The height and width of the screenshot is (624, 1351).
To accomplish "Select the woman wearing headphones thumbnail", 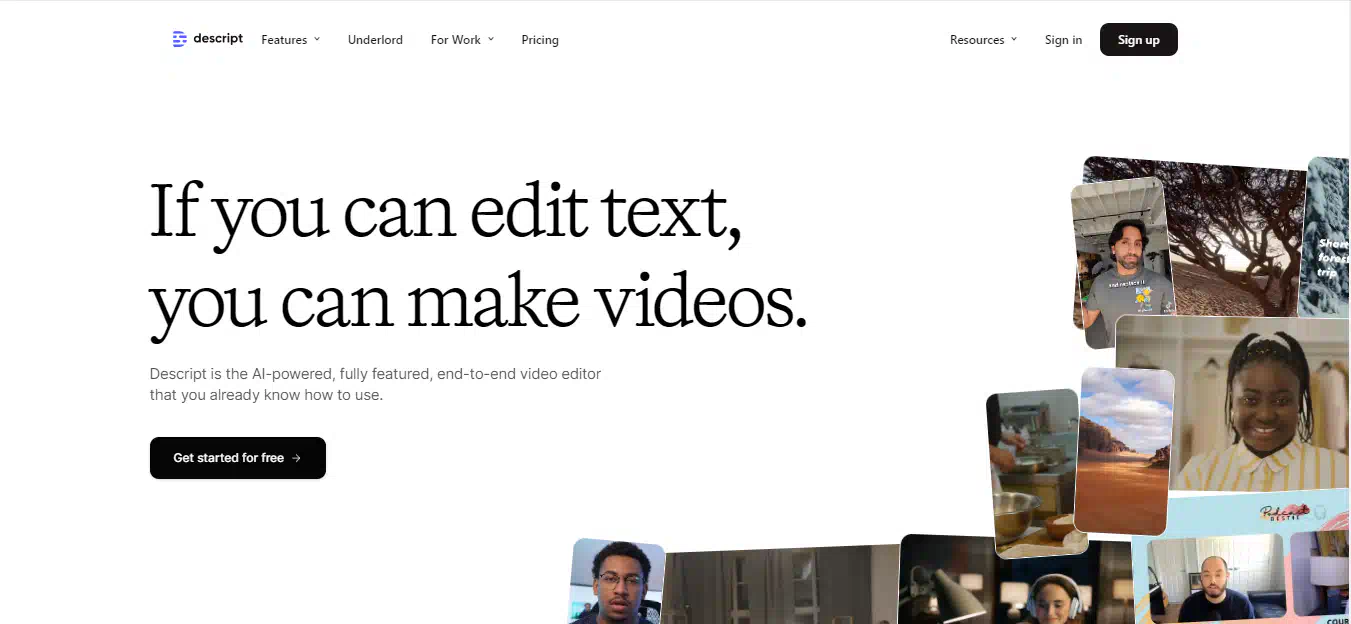I will tap(1015, 579).
